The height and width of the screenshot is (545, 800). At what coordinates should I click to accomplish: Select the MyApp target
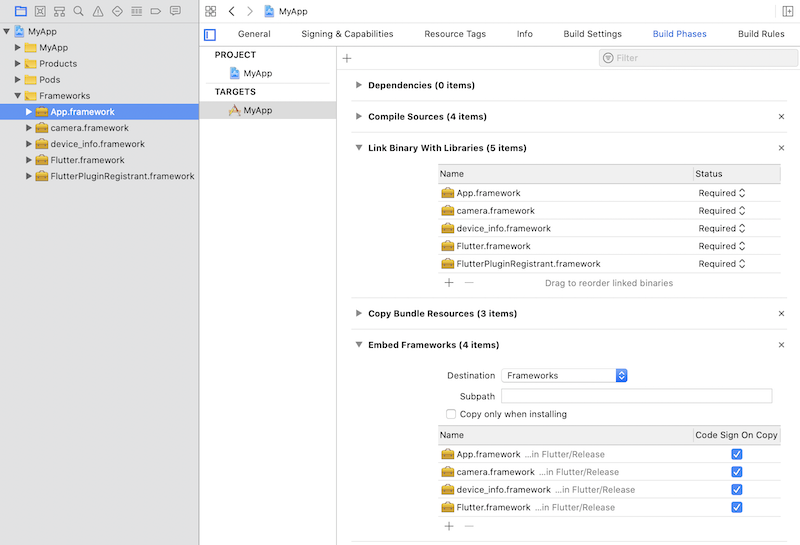pyautogui.click(x=257, y=110)
